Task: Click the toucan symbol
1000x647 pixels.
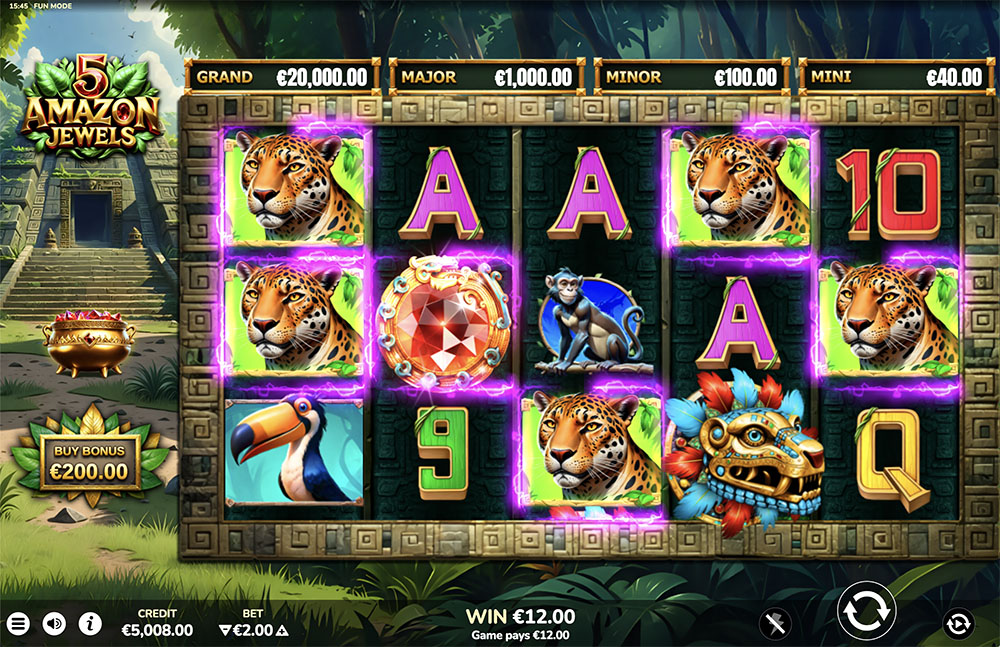Action: coord(294,451)
